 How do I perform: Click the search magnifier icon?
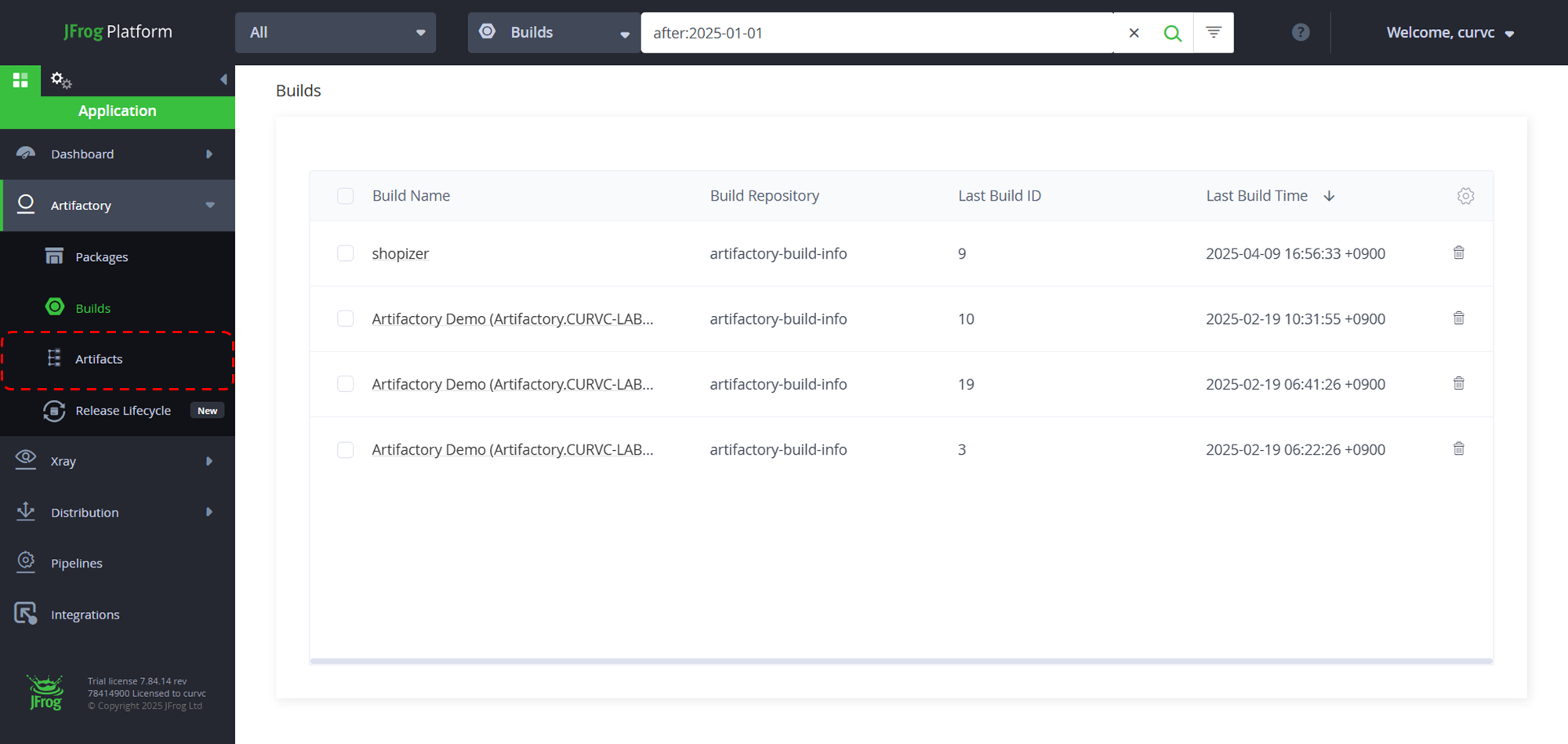[1172, 33]
